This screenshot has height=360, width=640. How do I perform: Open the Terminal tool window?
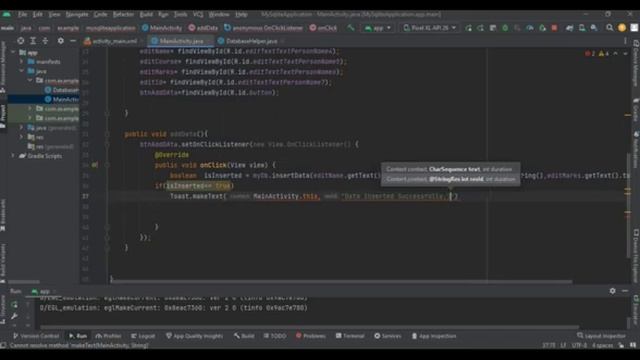pos(350,336)
